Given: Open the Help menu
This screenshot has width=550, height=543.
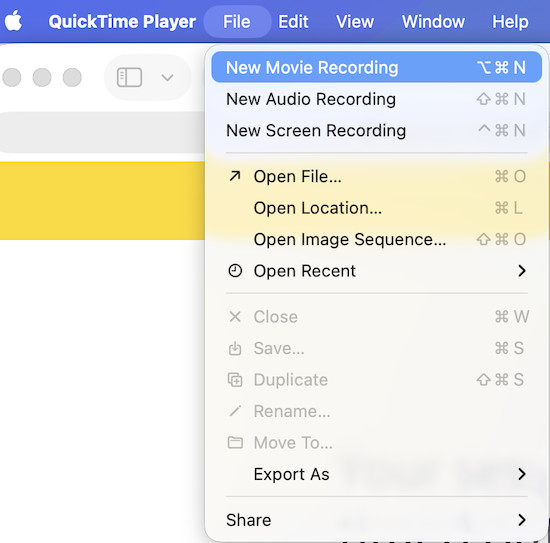Looking at the screenshot, I should click(x=510, y=22).
